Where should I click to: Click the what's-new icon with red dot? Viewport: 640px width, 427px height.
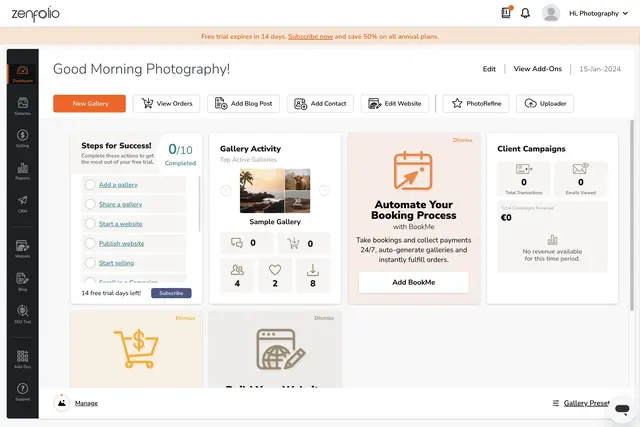[506, 13]
